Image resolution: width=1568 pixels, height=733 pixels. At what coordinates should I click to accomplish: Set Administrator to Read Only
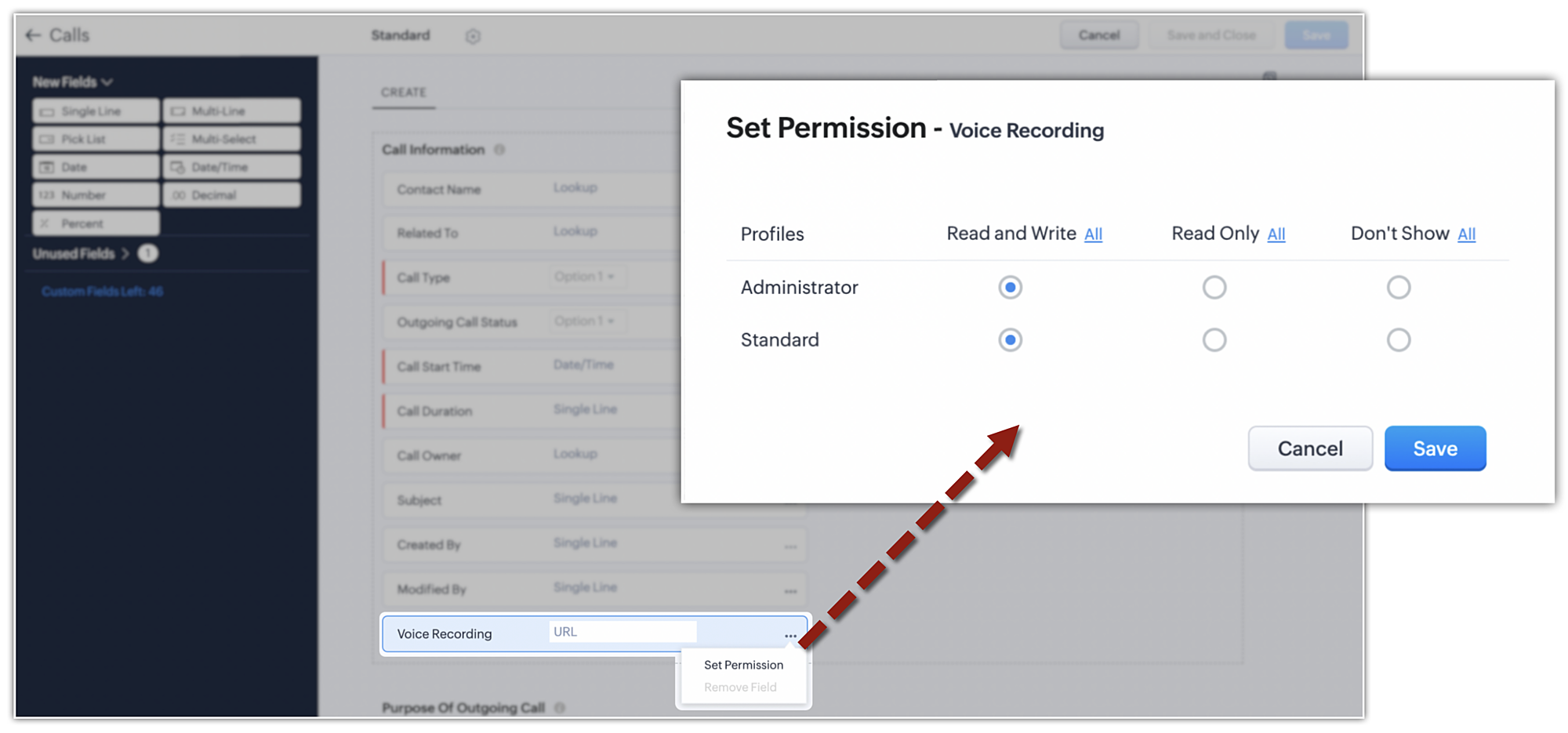pyautogui.click(x=1214, y=288)
